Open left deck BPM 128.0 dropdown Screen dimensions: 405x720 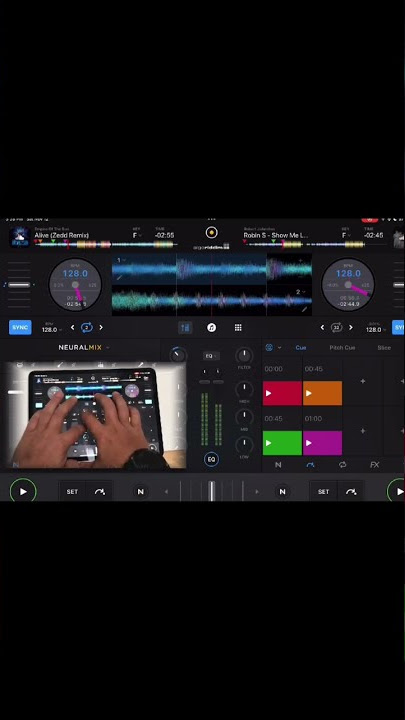click(51, 328)
